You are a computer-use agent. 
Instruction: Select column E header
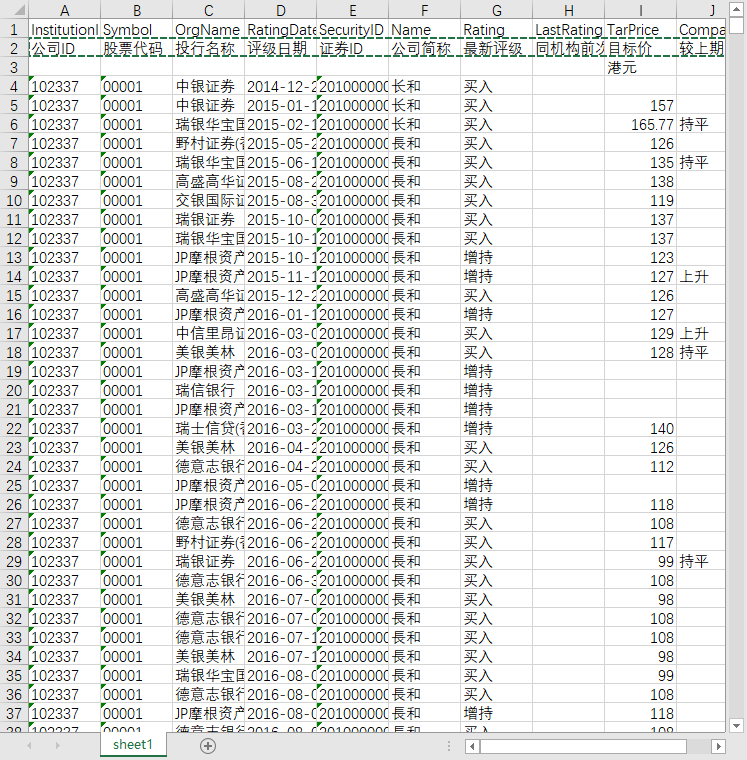click(352, 10)
